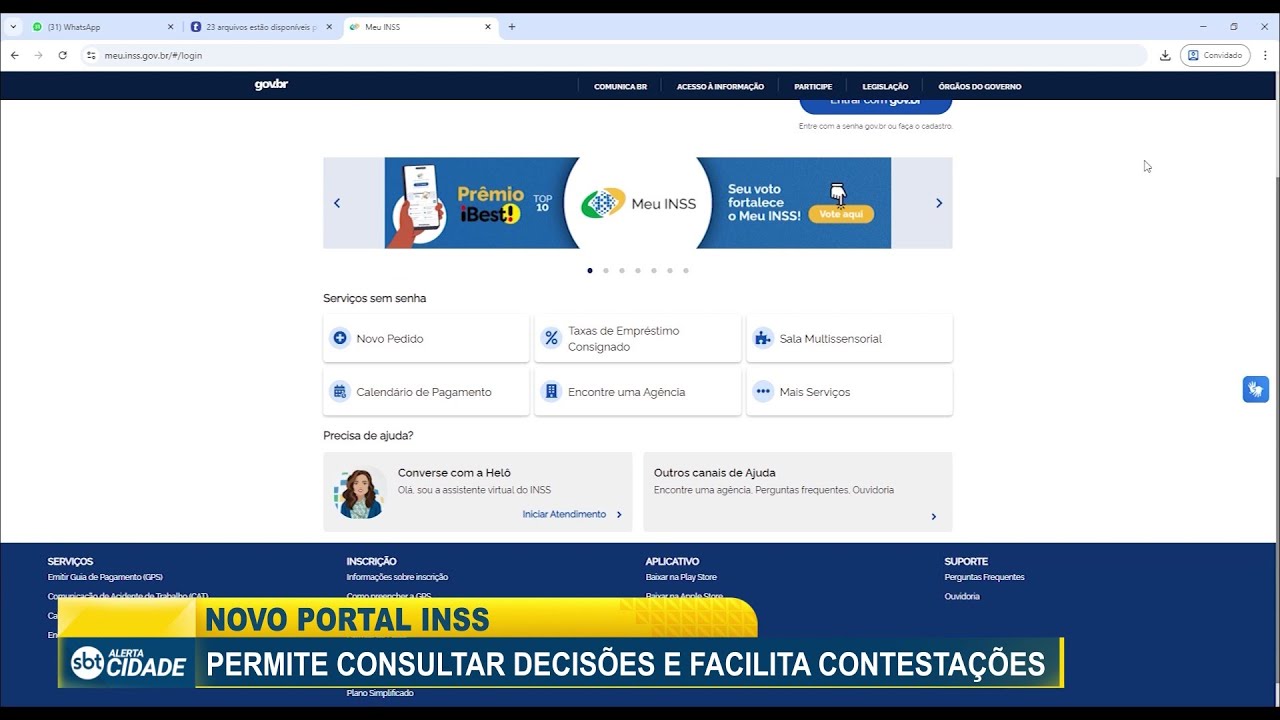Open Taxas de Empréstimo Consignado card
The height and width of the screenshot is (720, 1280).
638,338
